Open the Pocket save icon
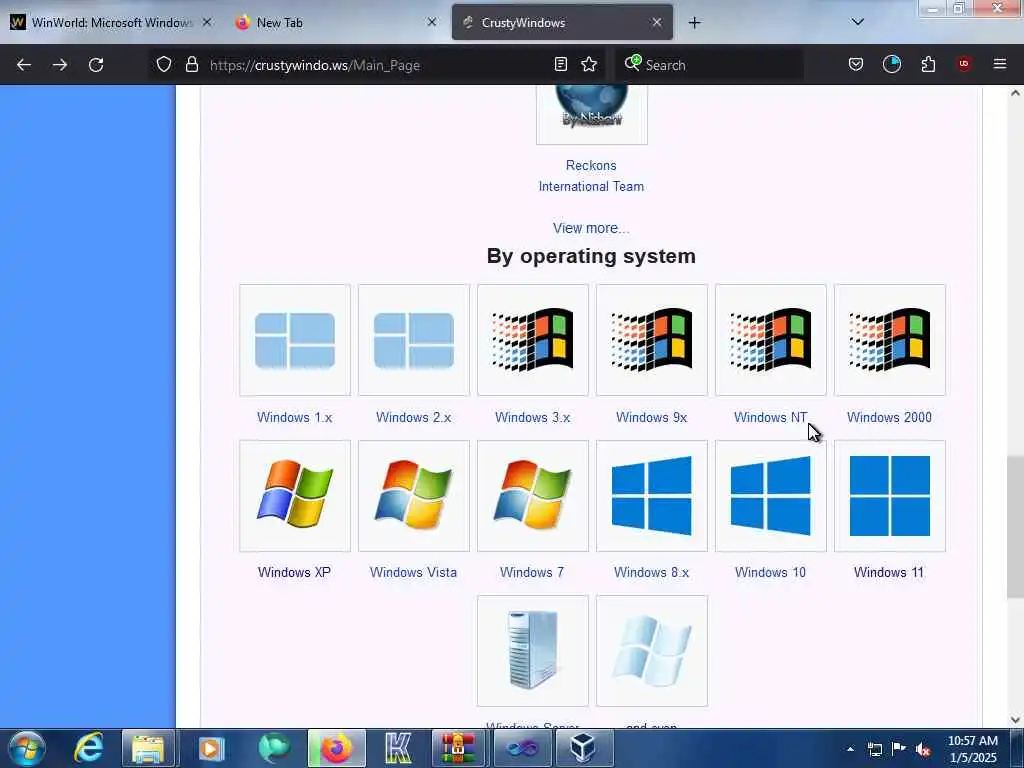1024x768 pixels. [856, 64]
